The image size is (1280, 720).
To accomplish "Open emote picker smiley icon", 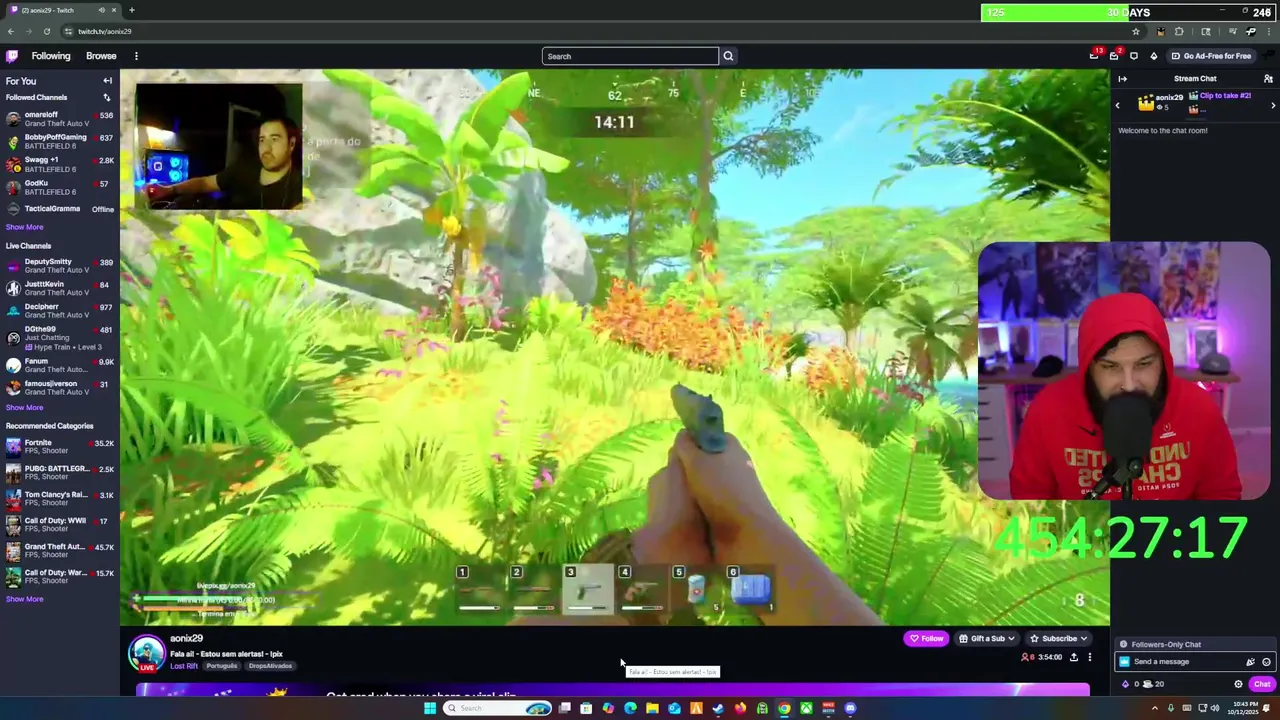I will [1266, 662].
